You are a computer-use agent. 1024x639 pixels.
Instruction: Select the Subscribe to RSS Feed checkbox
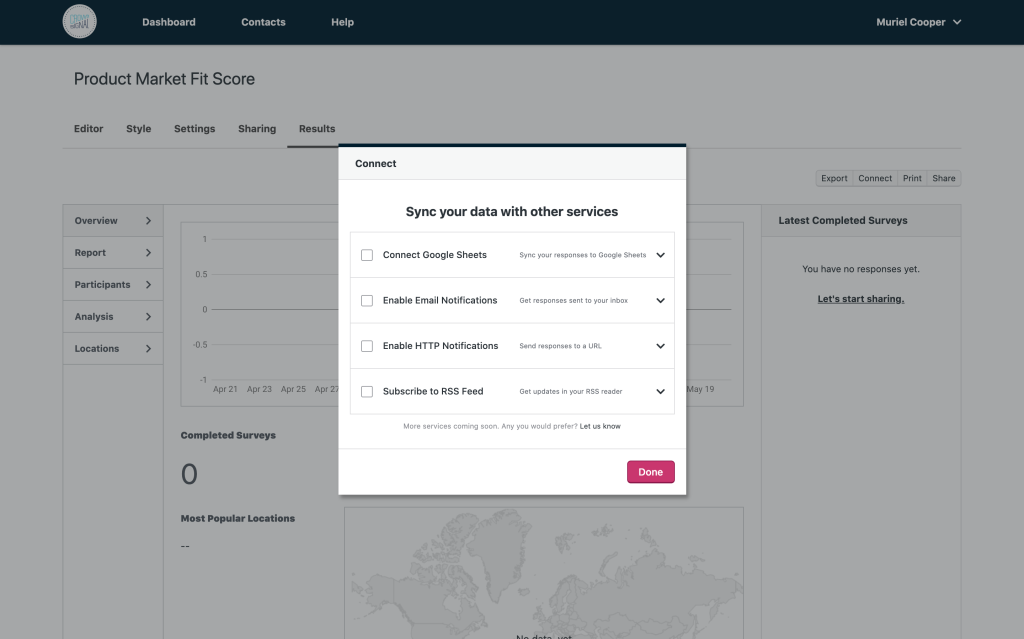point(367,392)
